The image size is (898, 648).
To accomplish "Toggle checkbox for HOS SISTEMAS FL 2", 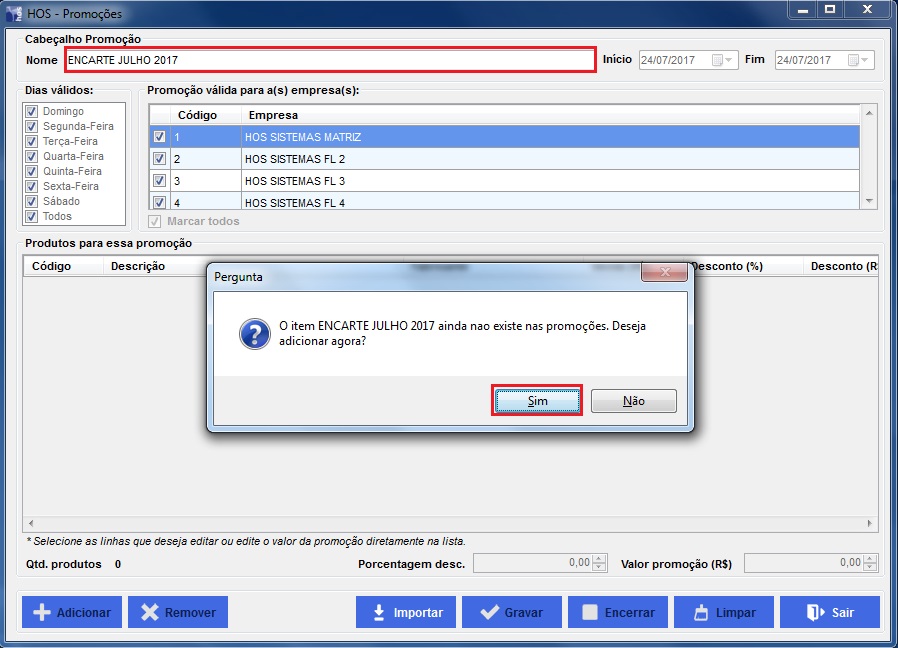I will pos(159,159).
